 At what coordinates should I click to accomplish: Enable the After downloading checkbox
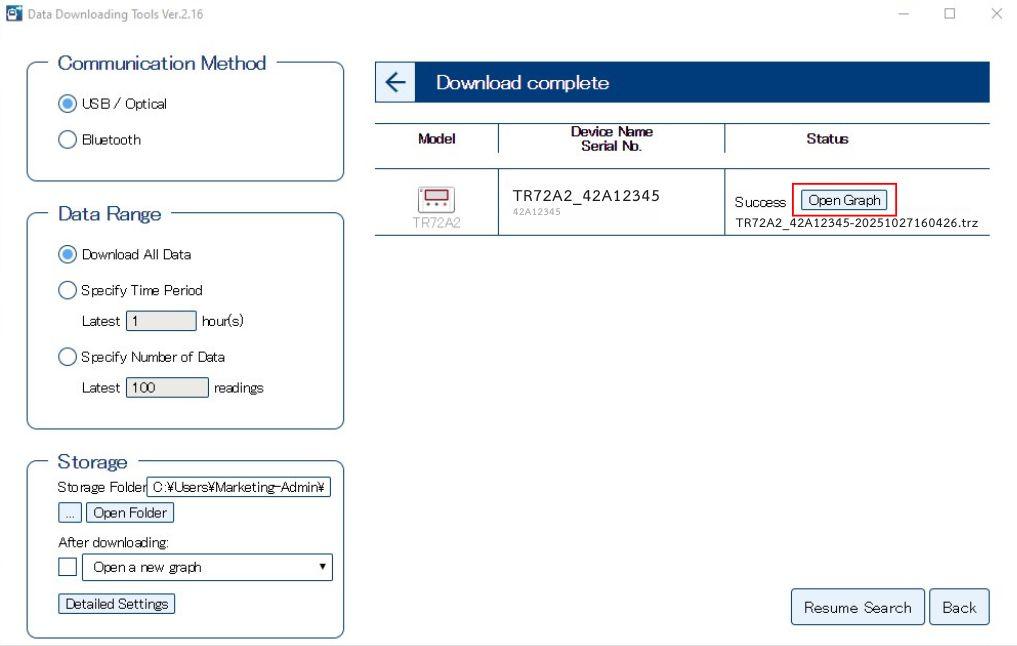(67, 567)
